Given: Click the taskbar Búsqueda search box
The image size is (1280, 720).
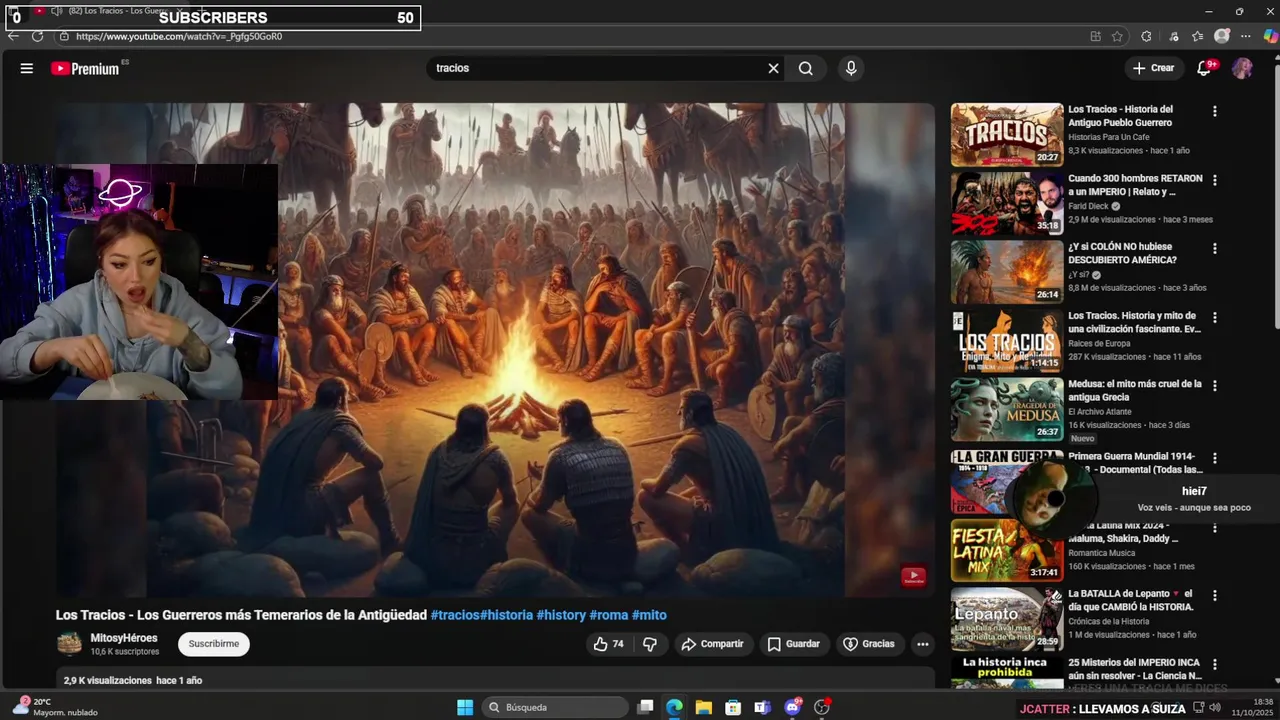Looking at the screenshot, I should coord(555,707).
